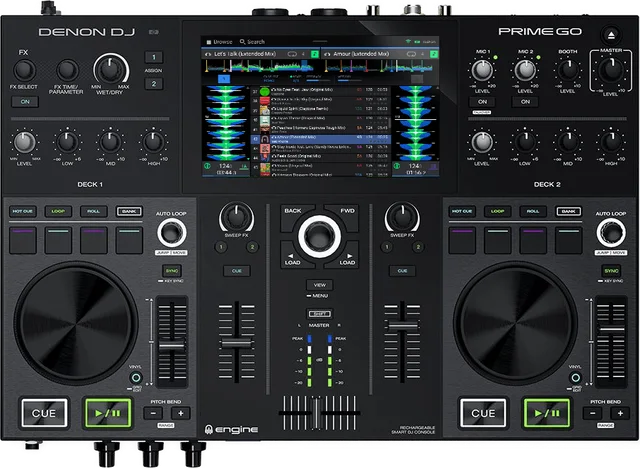Tap the Wi-Fi icon on the touchscreen
This screenshot has height=468, width=640.
[x=407, y=42]
